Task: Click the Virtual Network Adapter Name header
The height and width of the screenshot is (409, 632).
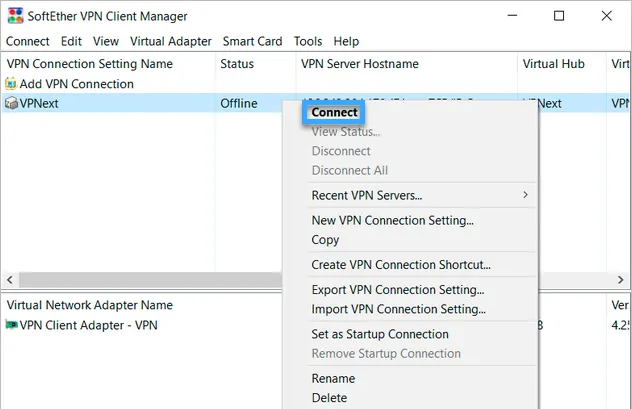Action: [x=89, y=305]
